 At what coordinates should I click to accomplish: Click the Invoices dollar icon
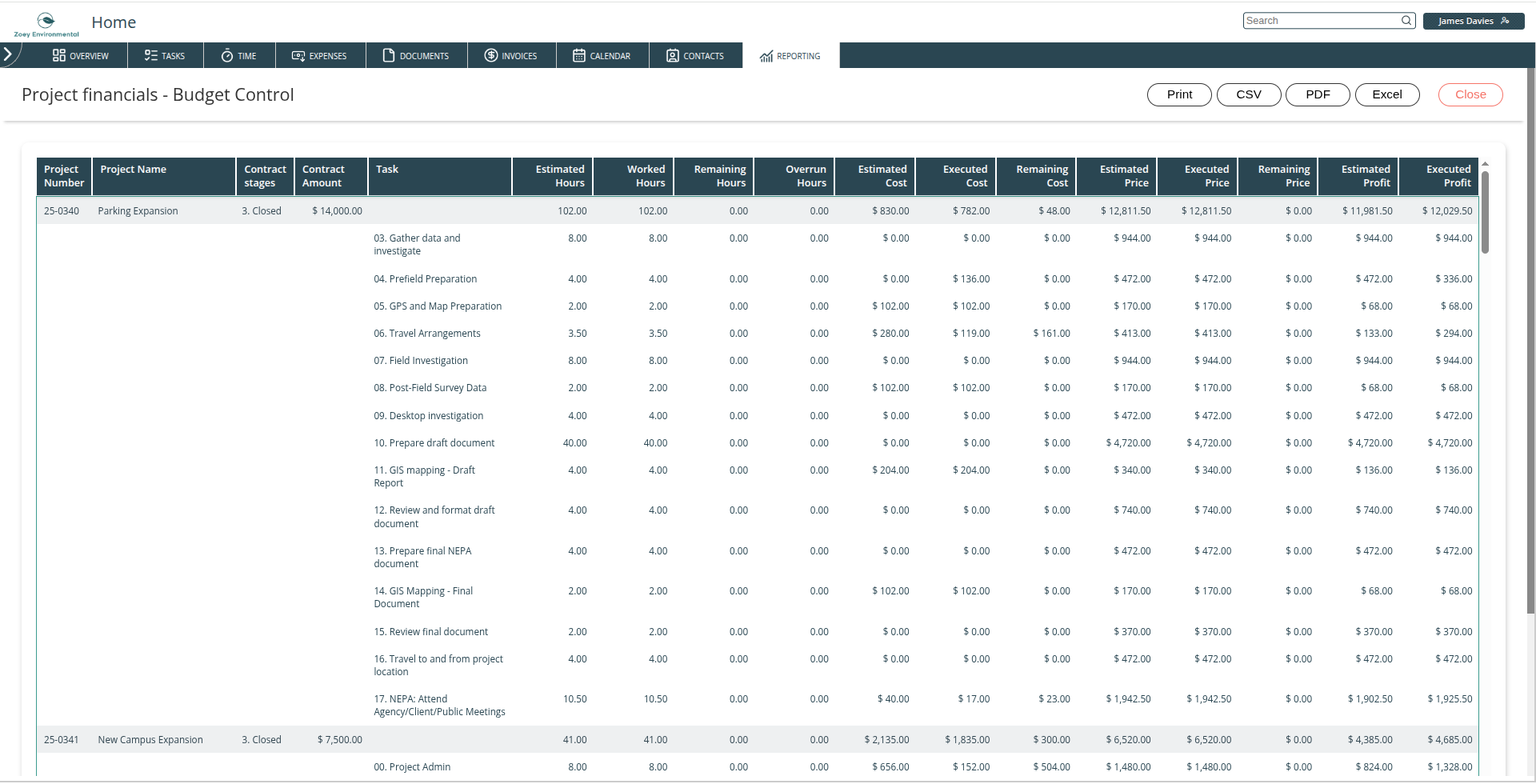coord(491,55)
